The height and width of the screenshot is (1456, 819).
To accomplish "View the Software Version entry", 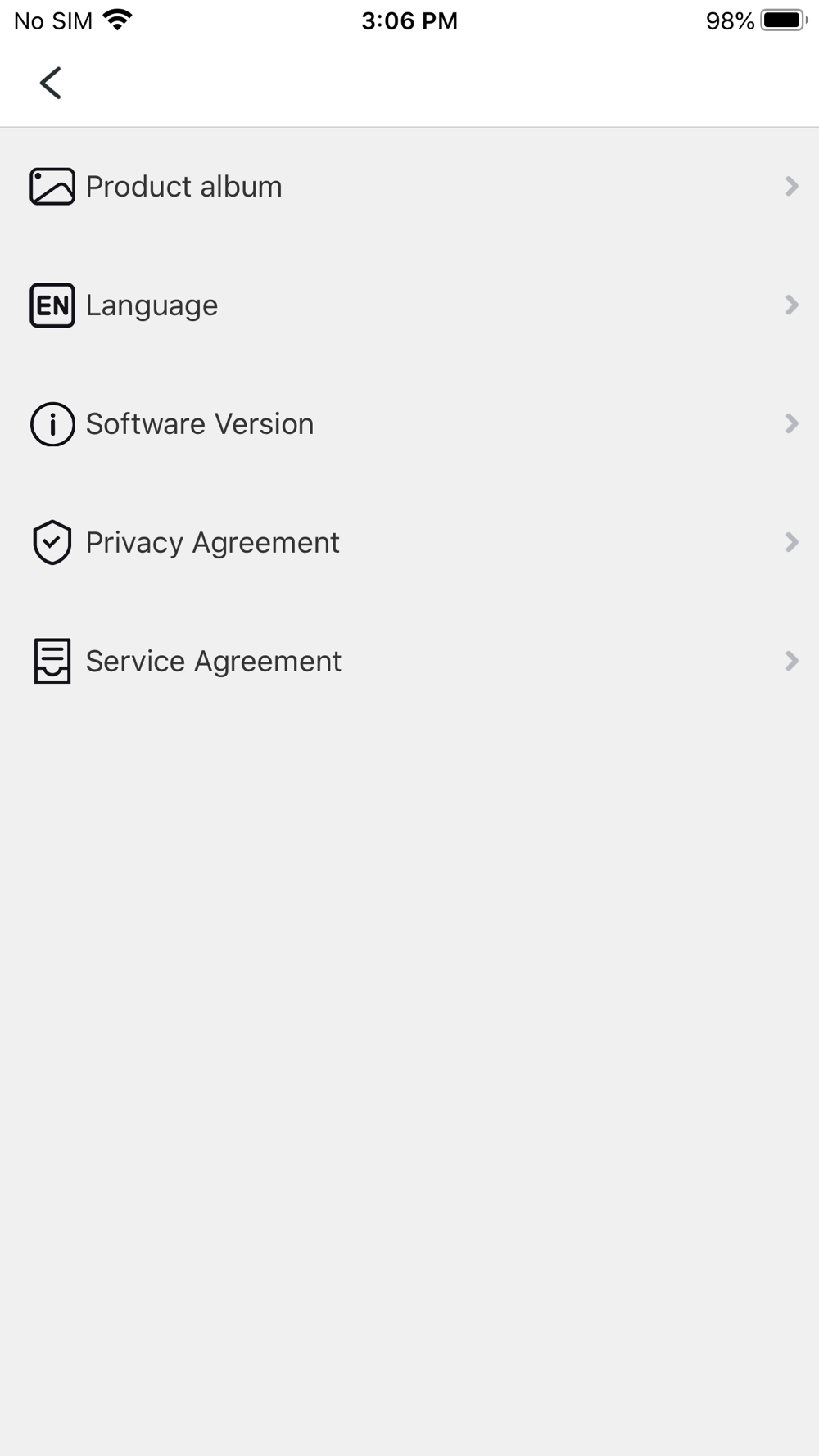I will tap(200, 424).
